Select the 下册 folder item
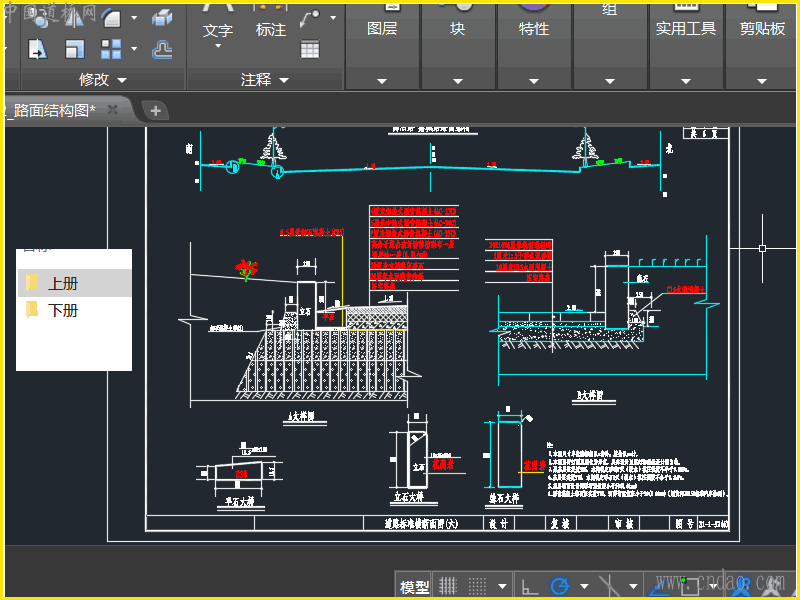 point(63,311)
